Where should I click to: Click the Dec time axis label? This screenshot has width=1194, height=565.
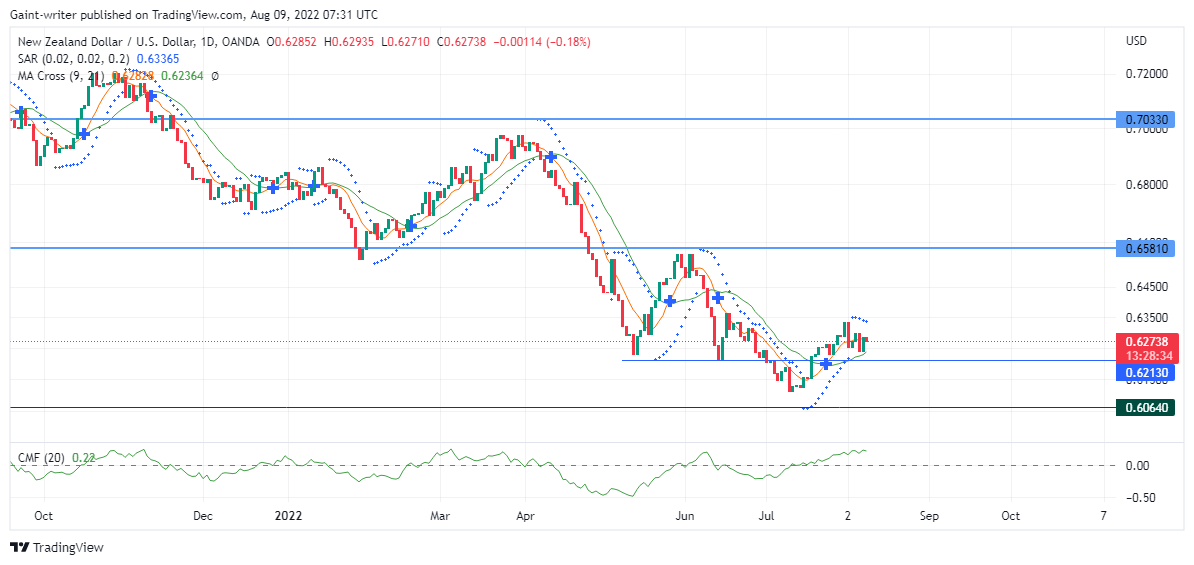coord(203,516)
